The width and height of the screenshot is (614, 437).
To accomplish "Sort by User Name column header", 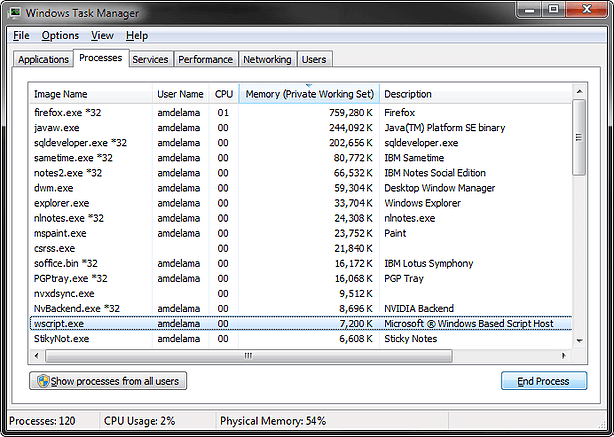I will pos(180,94).
